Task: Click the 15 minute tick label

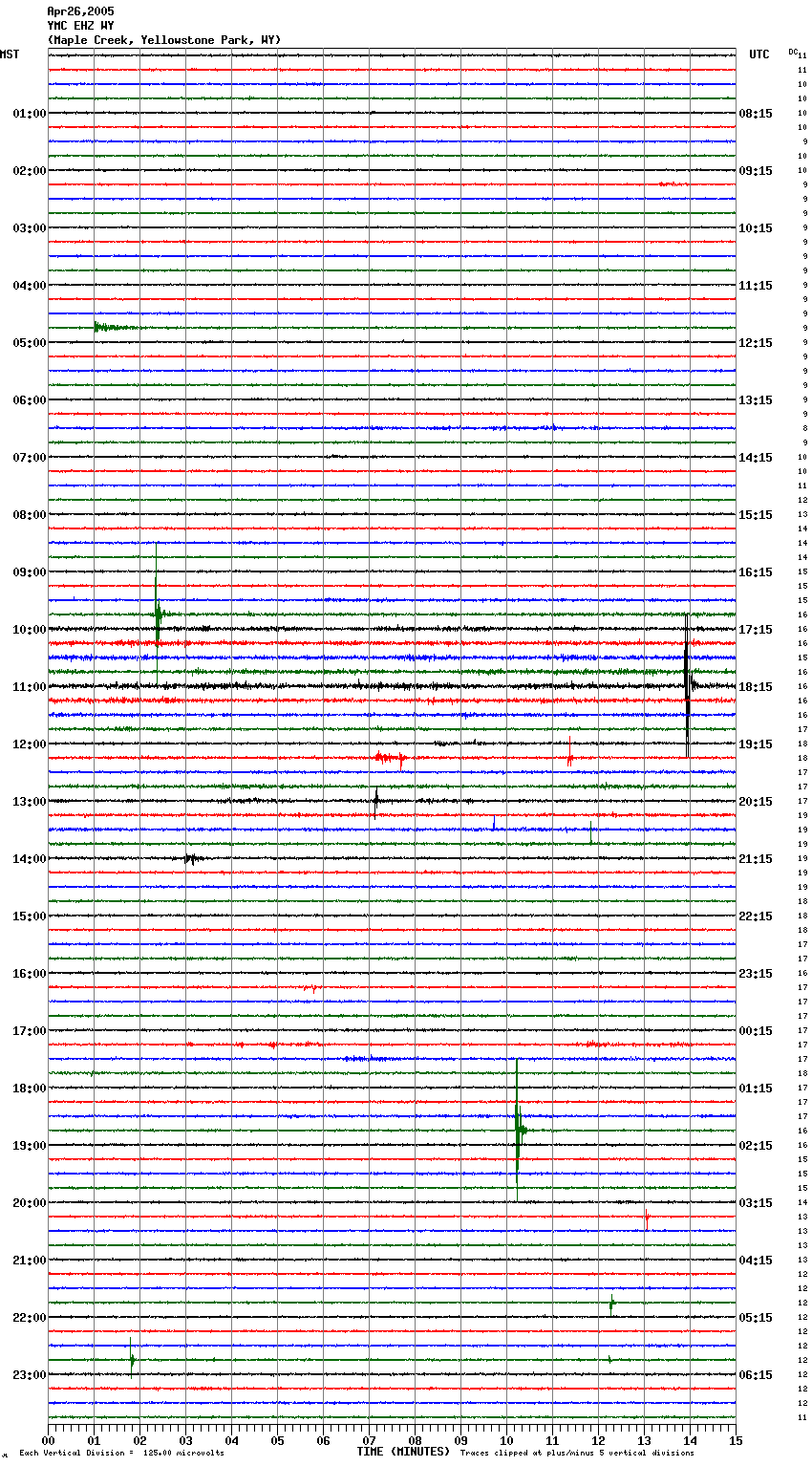Action: pos(736,1440)
